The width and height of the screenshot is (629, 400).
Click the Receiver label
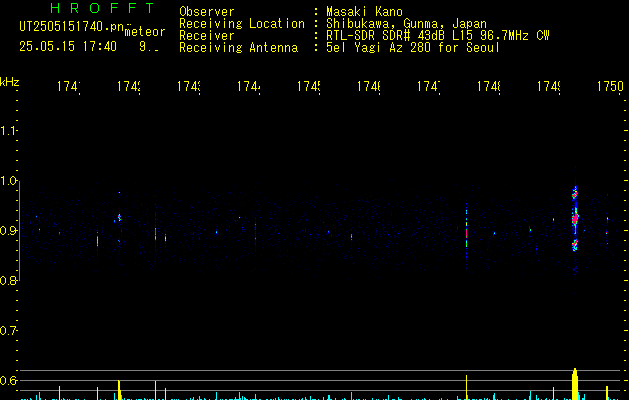[207, 35]
